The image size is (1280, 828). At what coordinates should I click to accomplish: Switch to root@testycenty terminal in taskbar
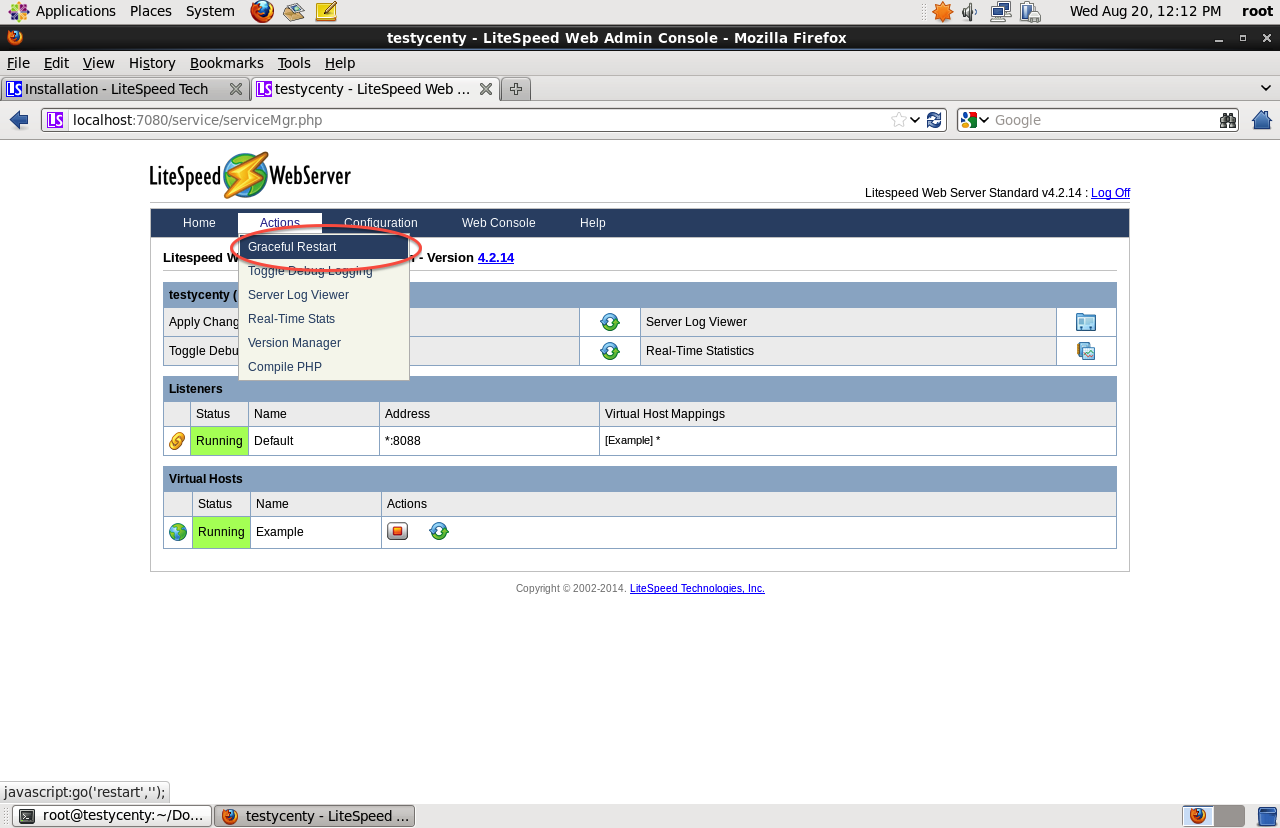pyautogui.click(x=112, y=816)
